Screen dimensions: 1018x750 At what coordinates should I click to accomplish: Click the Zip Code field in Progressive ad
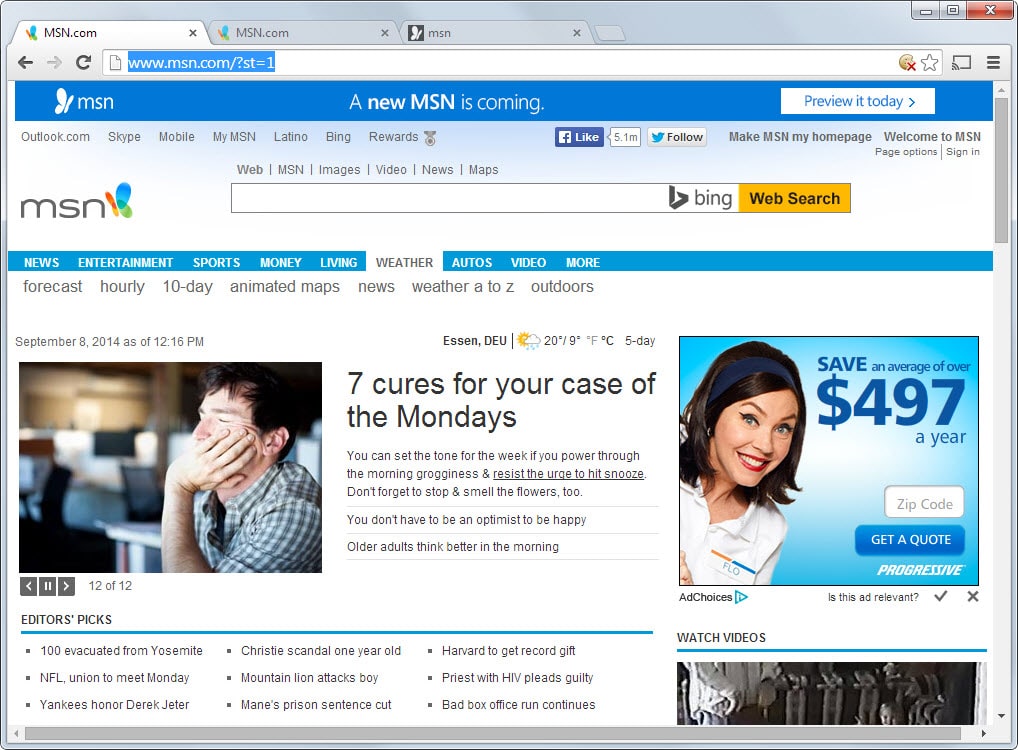pos(925,504)
